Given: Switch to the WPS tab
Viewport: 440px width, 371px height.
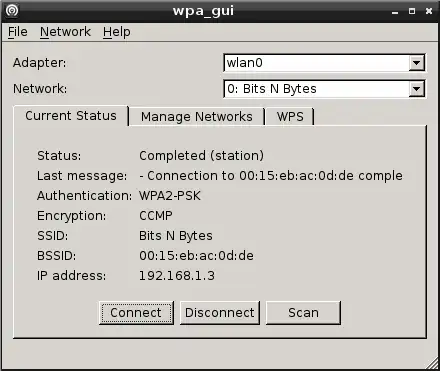Looking at the screenshot, I should tap(290, 117).
